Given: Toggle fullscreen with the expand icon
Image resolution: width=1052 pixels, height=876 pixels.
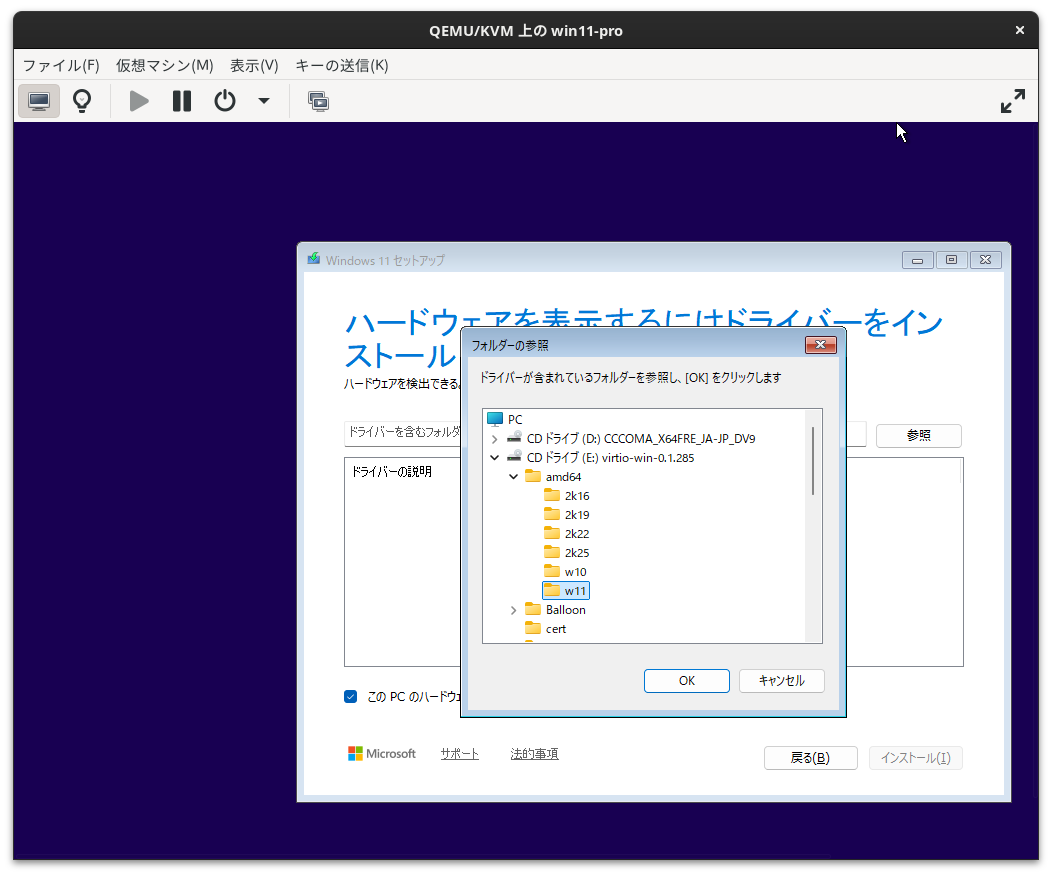Looking at the screenshot, I should [1013, 101].
